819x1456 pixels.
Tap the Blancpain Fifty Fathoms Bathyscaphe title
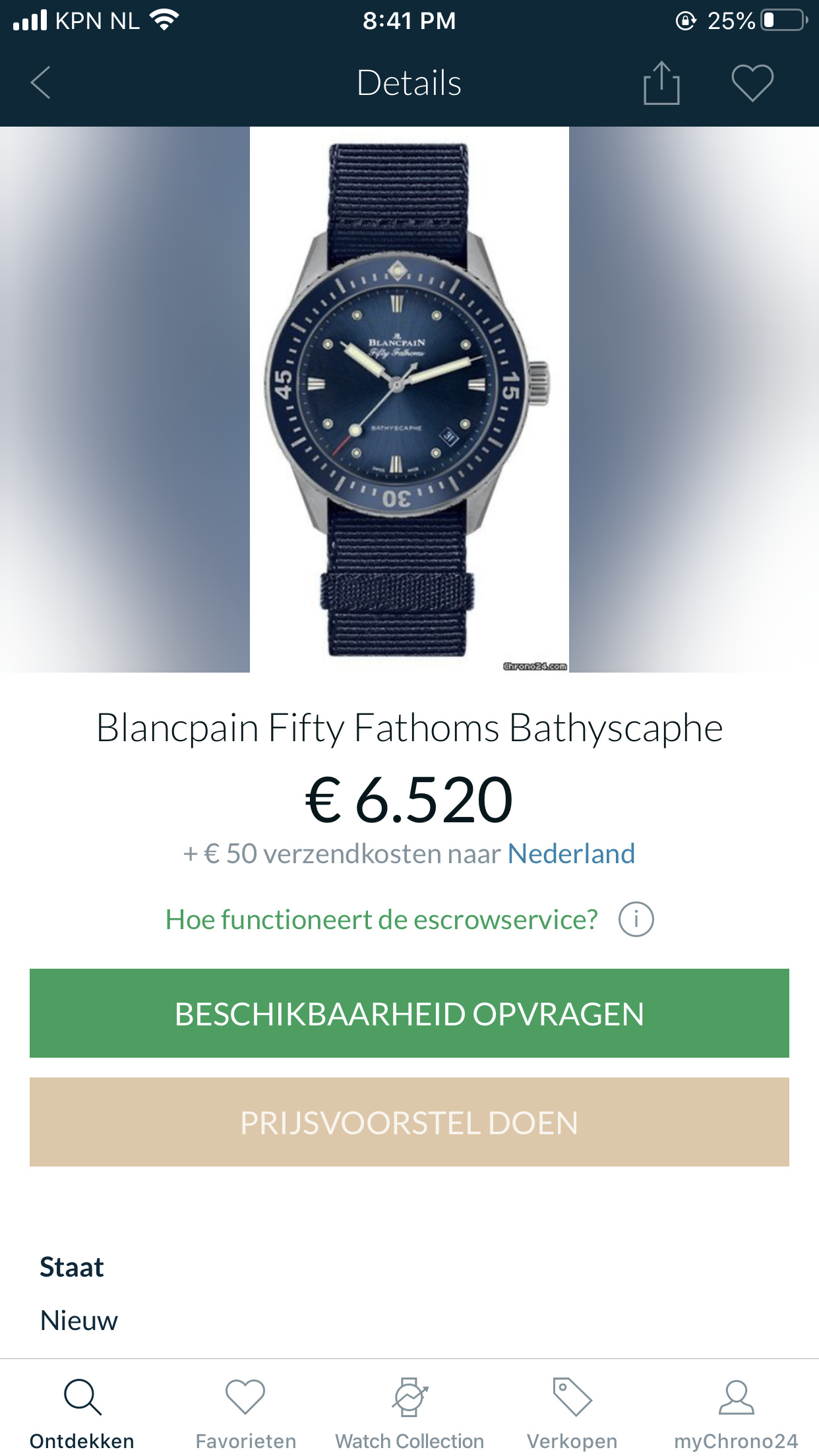pos(409,728)
